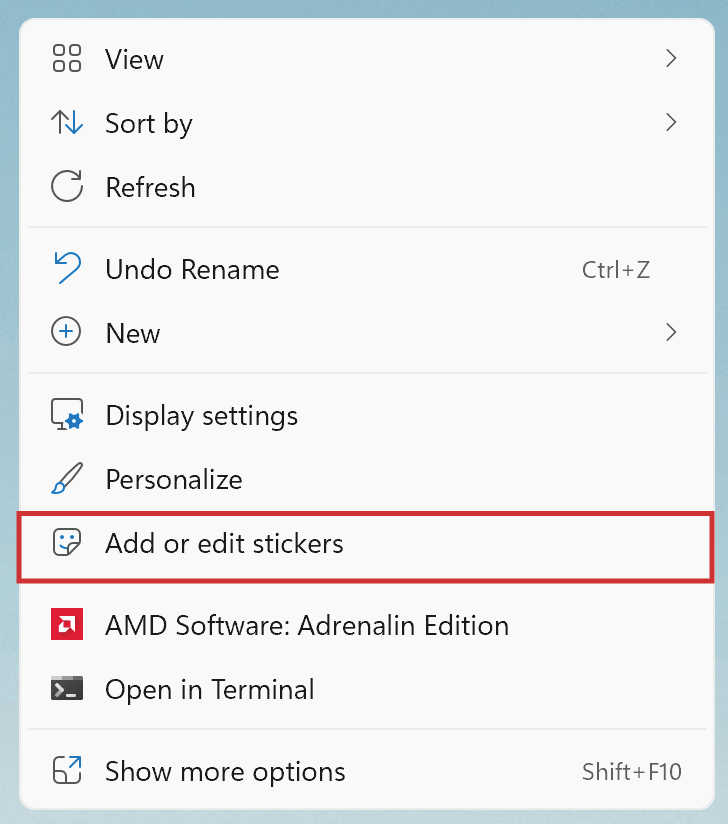Click the Terminal prompt icon
728x824 pixels.
[x=67, y=688]
